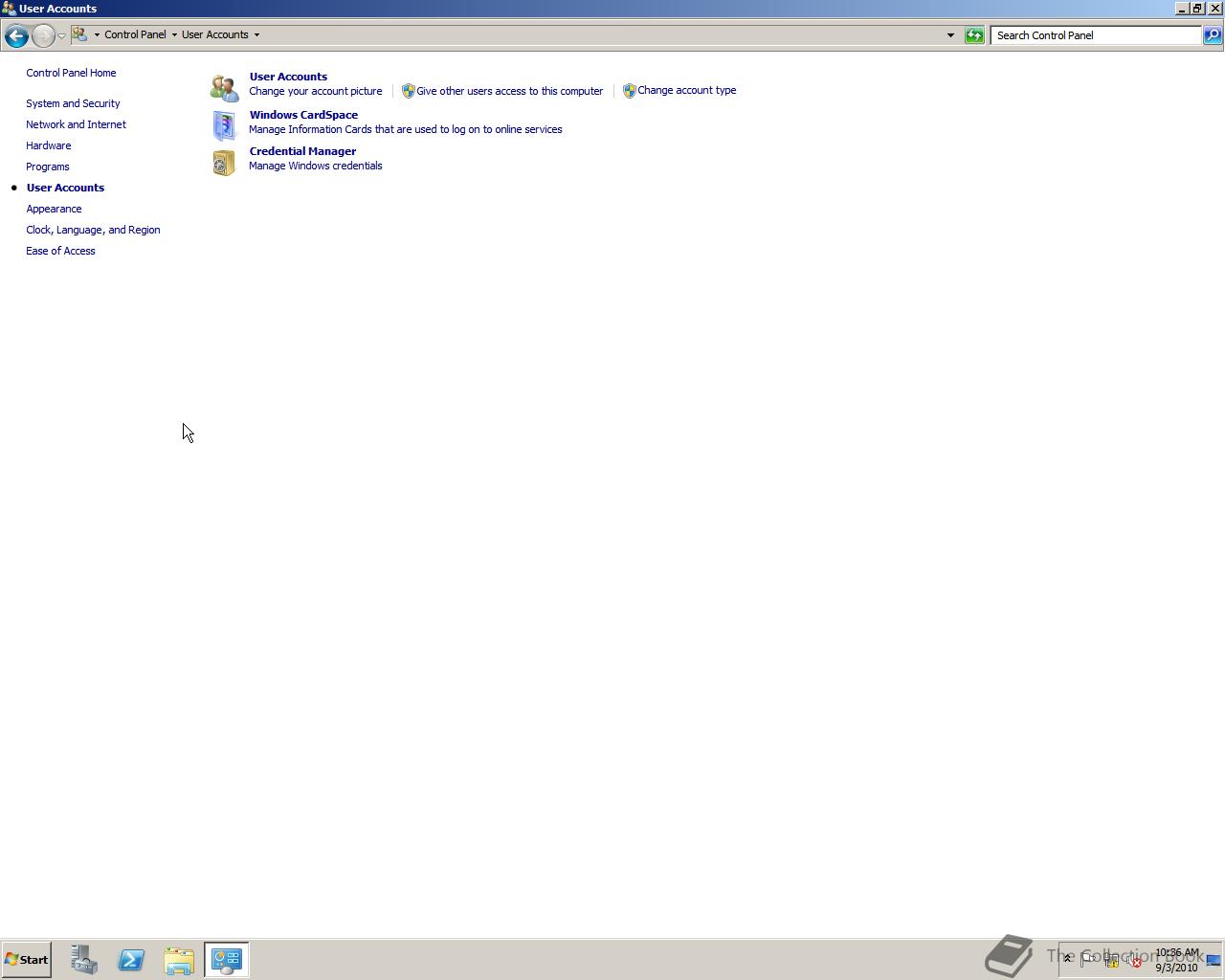Open Credential Manager heading link
Viewport: 1225px width, 980px height.
pos(302,151)
